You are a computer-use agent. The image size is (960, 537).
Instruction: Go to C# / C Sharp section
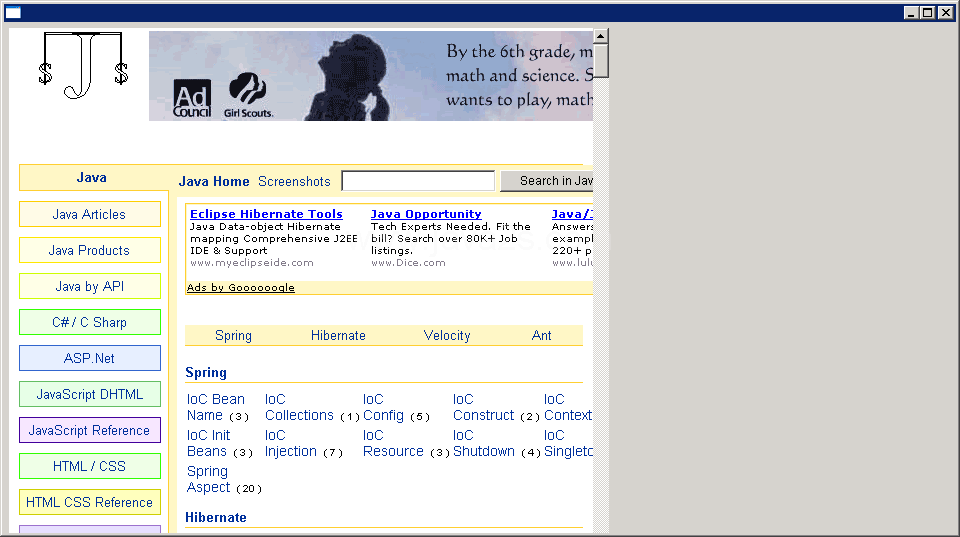pos(89,323)
